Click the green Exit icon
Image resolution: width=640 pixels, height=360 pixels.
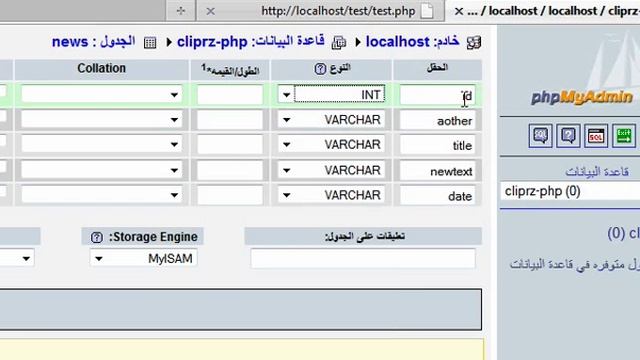coord(624,136)
